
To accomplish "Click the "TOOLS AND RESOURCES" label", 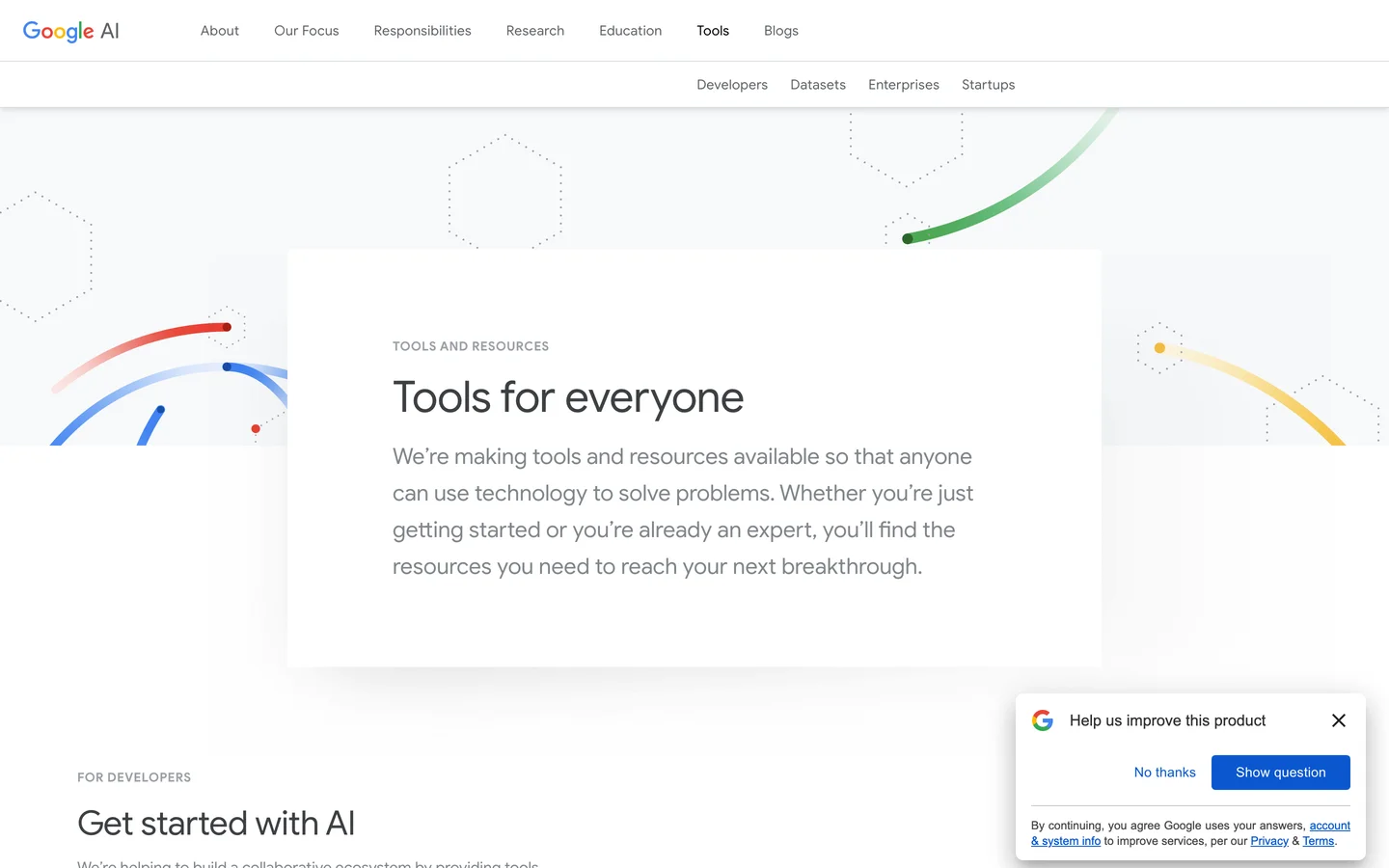I will click(x=471, y=346).
